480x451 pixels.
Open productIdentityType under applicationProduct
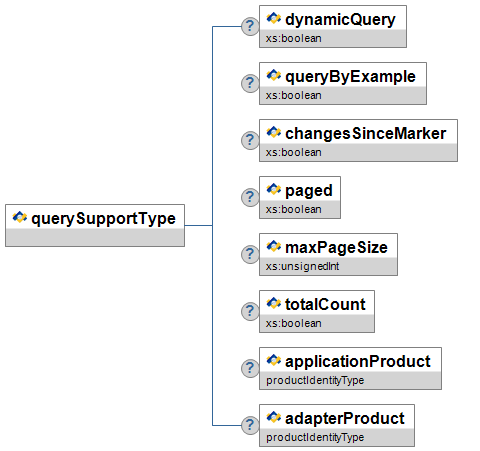(315, 380)
